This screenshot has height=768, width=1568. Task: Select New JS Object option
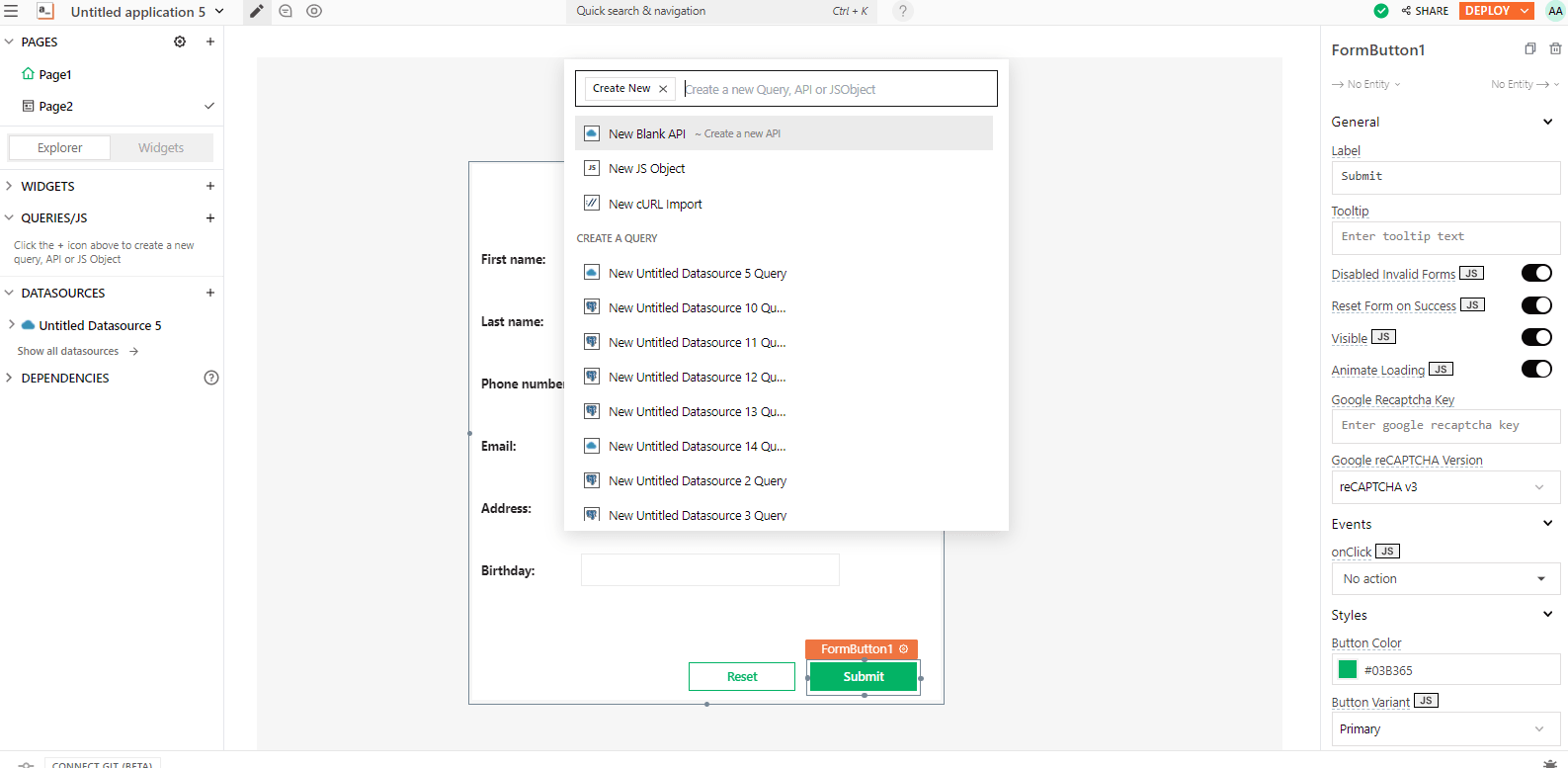[x=647, y=169]
